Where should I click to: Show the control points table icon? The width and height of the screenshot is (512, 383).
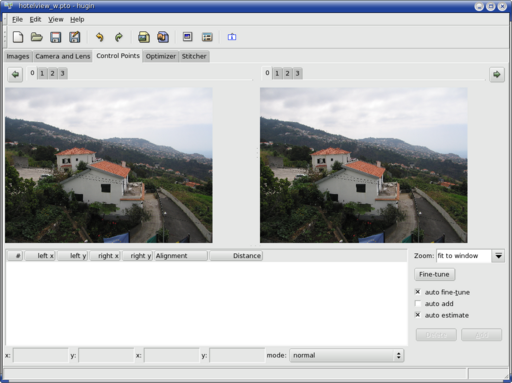[207, 37]
